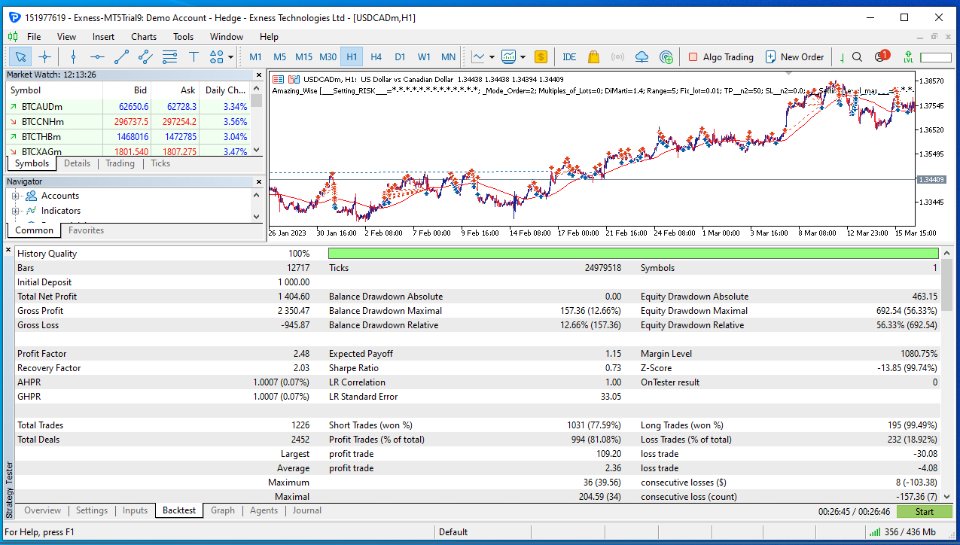
Task: Open the cloud hosting VPS icon
Action: pyautogui.click(x=642, y=57)
